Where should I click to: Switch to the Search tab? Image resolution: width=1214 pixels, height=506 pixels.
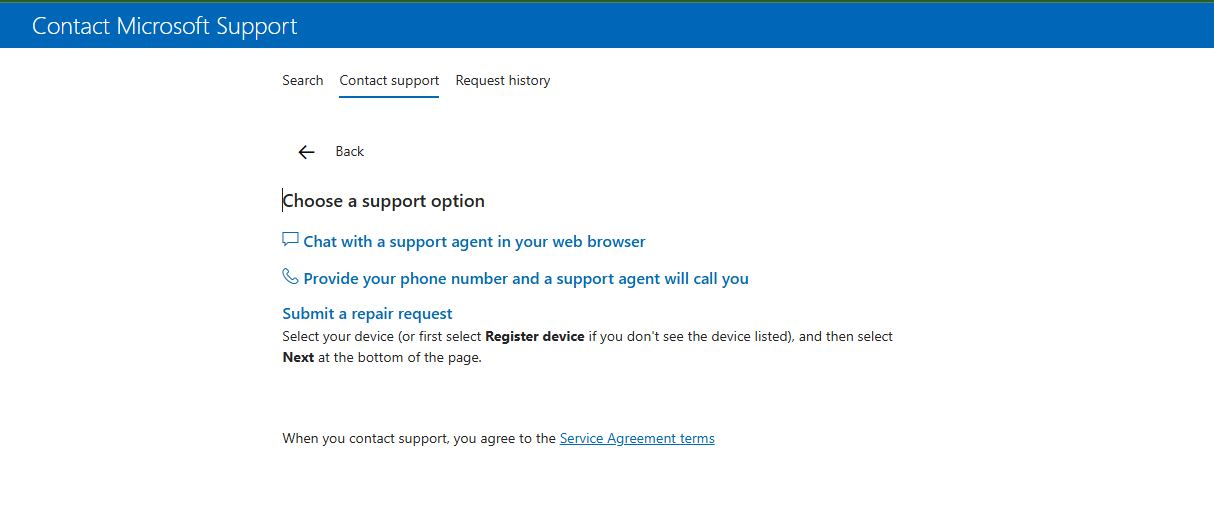point(303,80)
